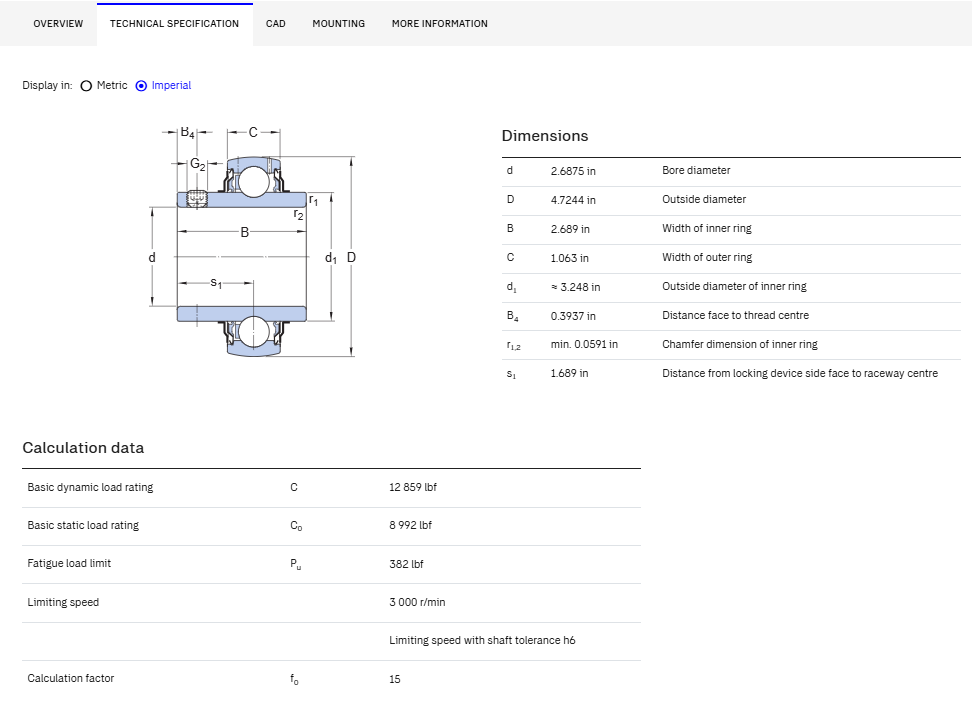Viewport: 972px width, 705px height.
Task: Click the Dimensions heading
Action: coord(545,136)
